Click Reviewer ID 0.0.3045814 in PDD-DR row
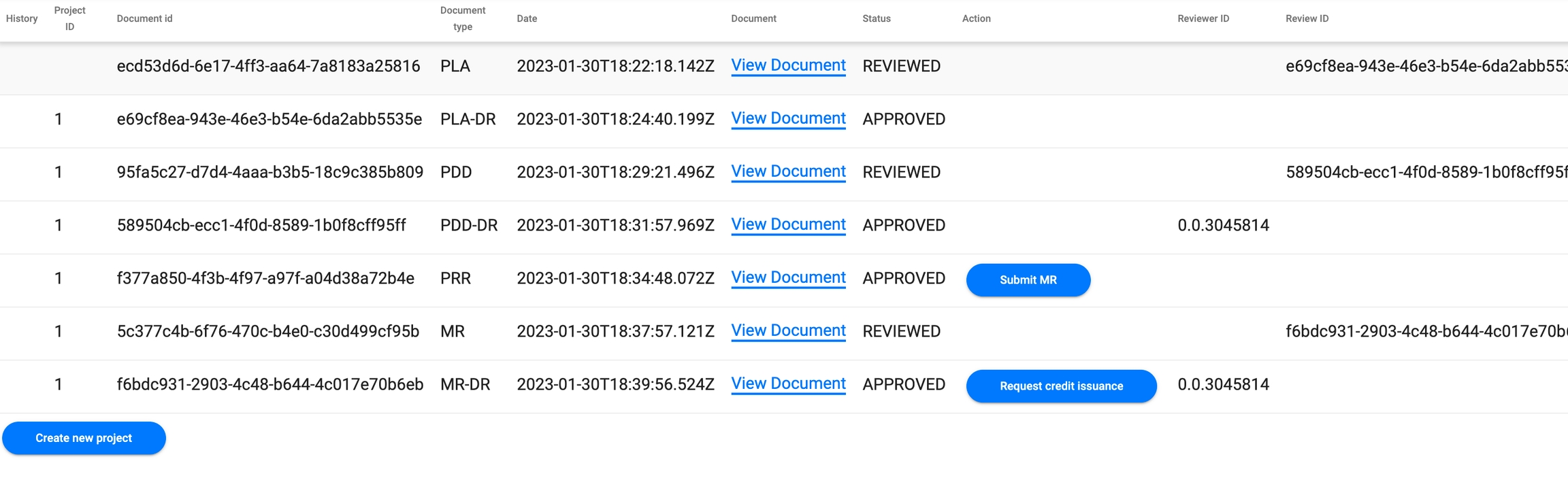1568x478 pixels. 1223,226
